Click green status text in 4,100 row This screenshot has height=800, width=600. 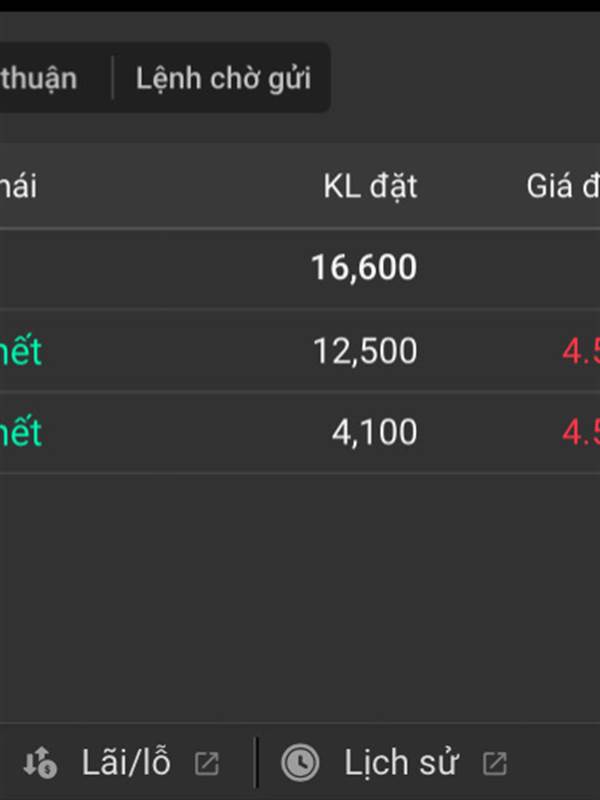[x=20, y=432]
